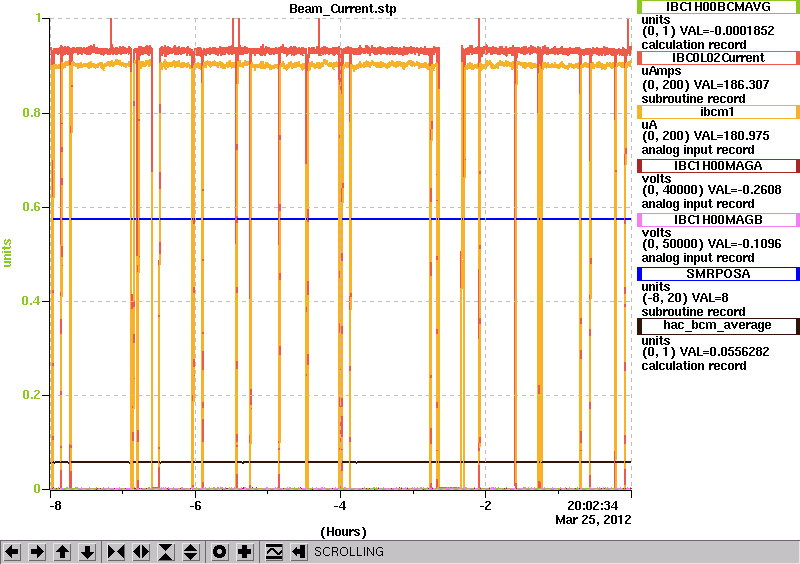This screenshot has height=564, width=800.
Task: Click the plus-sign toolbar icon
Action: coord(245,552)
